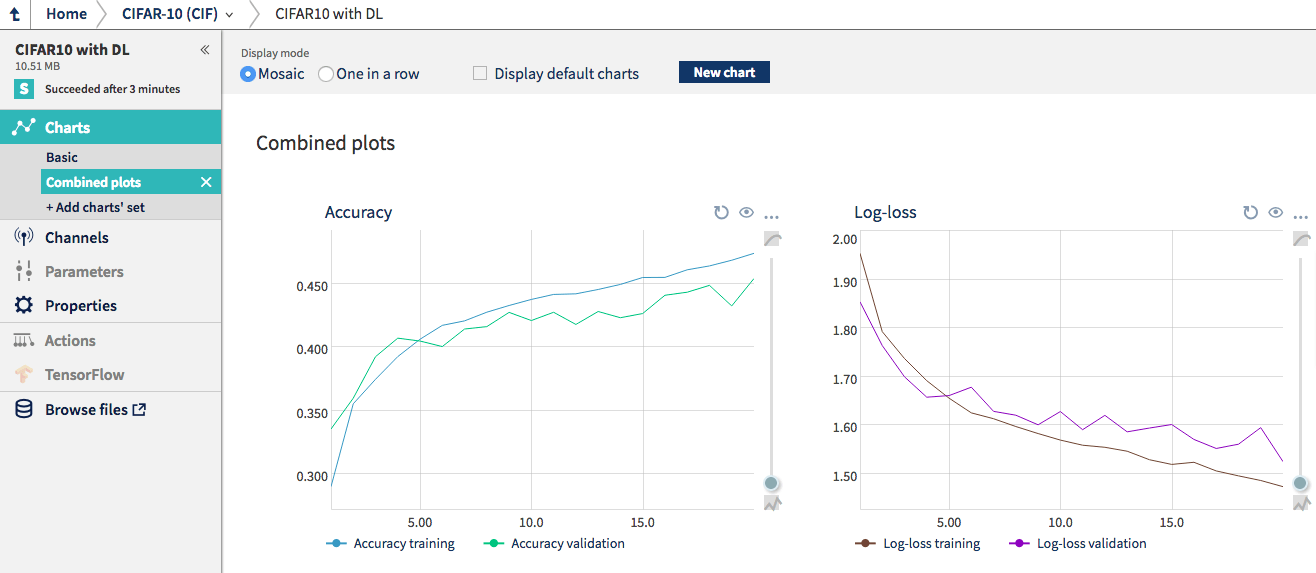Viewport: 1316px width, 573px height.
Task: Switch to the Basic charts set
Action: coord(62,157)
